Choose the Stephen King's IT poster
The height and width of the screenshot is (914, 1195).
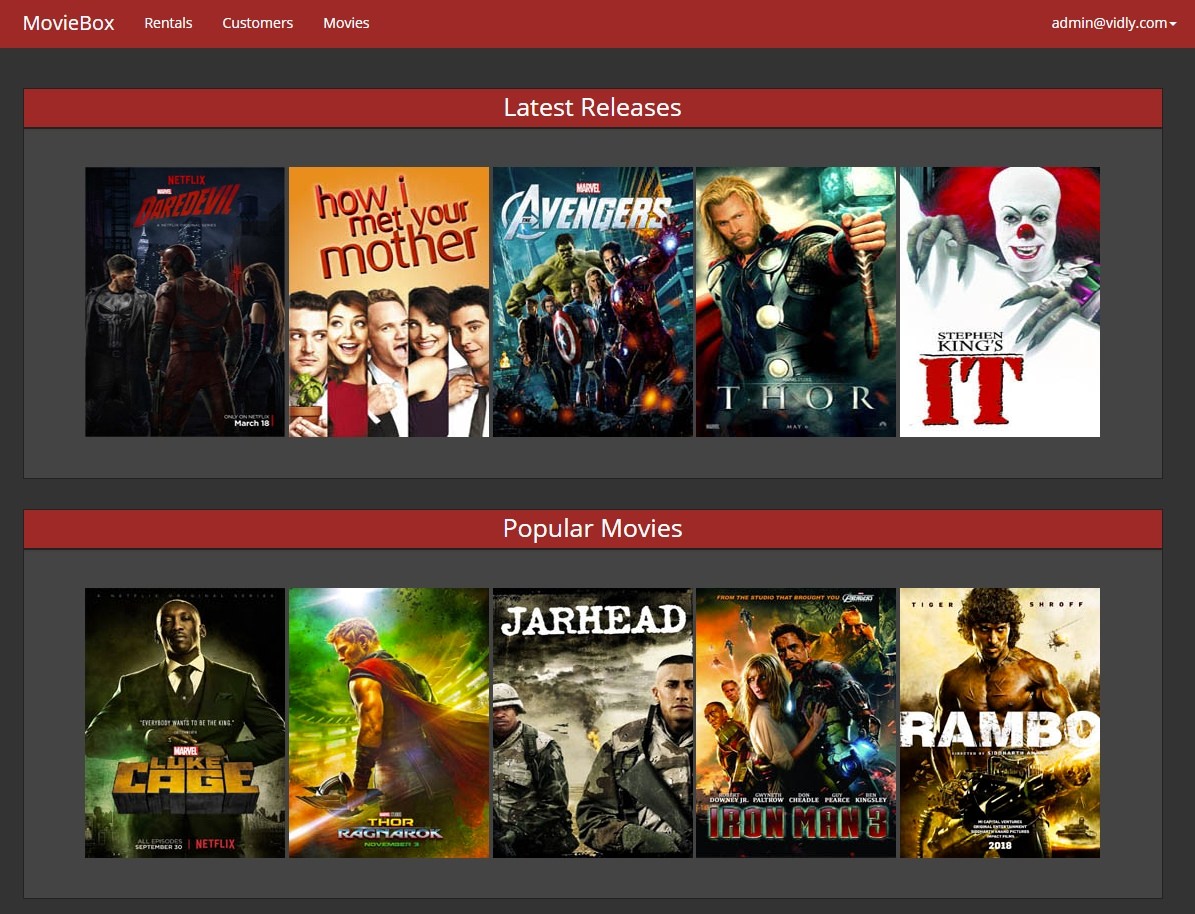coord(1000,302)
